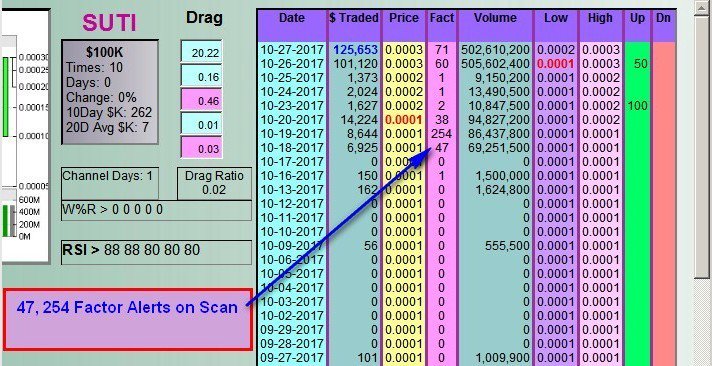Click the Fact column header

click(442, 26)
